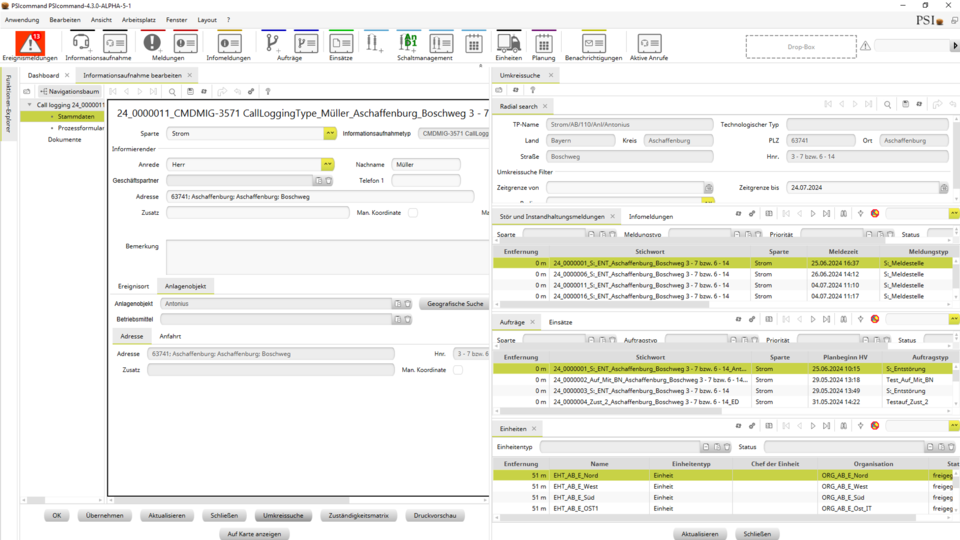Open Ereignismeldungen alert icon

(x=29, y=43)
